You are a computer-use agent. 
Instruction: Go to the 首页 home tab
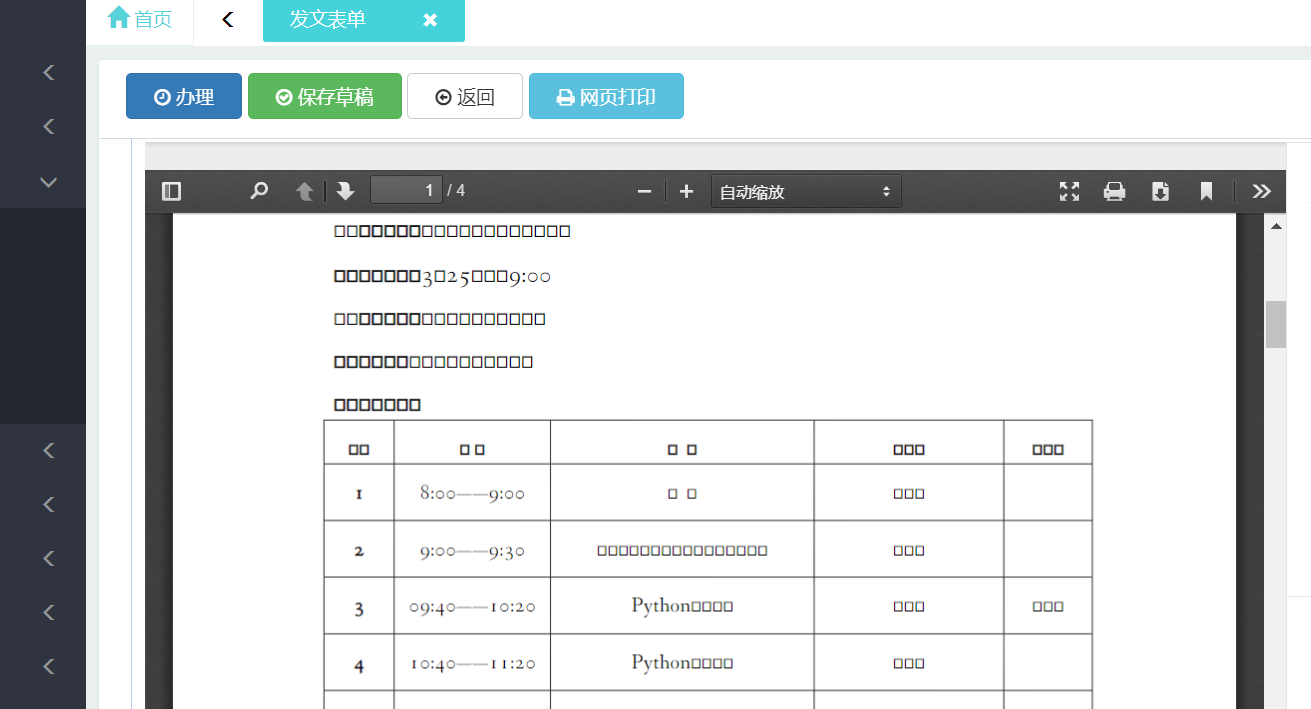click(x=140, y=19)
